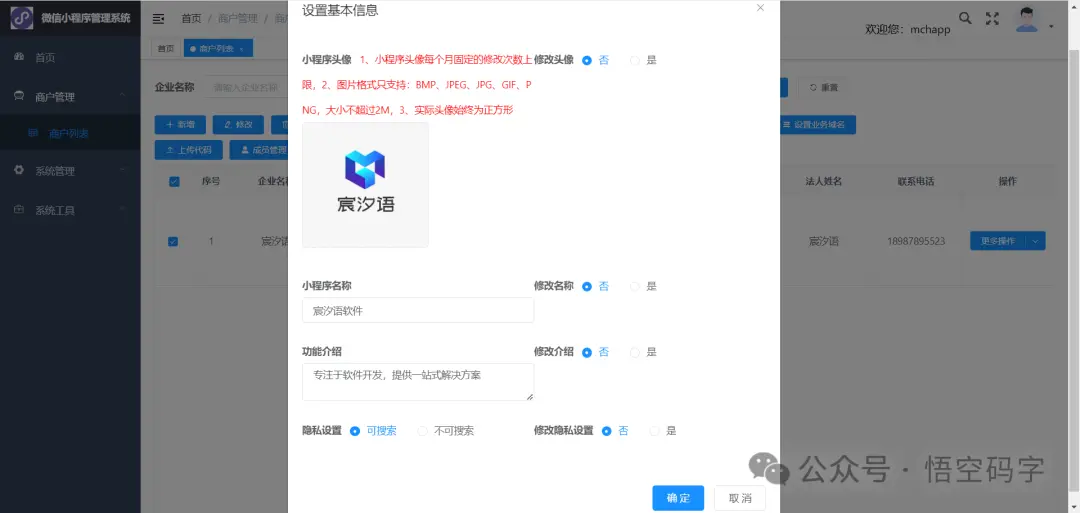1080x513 pixels.
Task: Click the 系统管理 gear icon
Action: (19, 170)
